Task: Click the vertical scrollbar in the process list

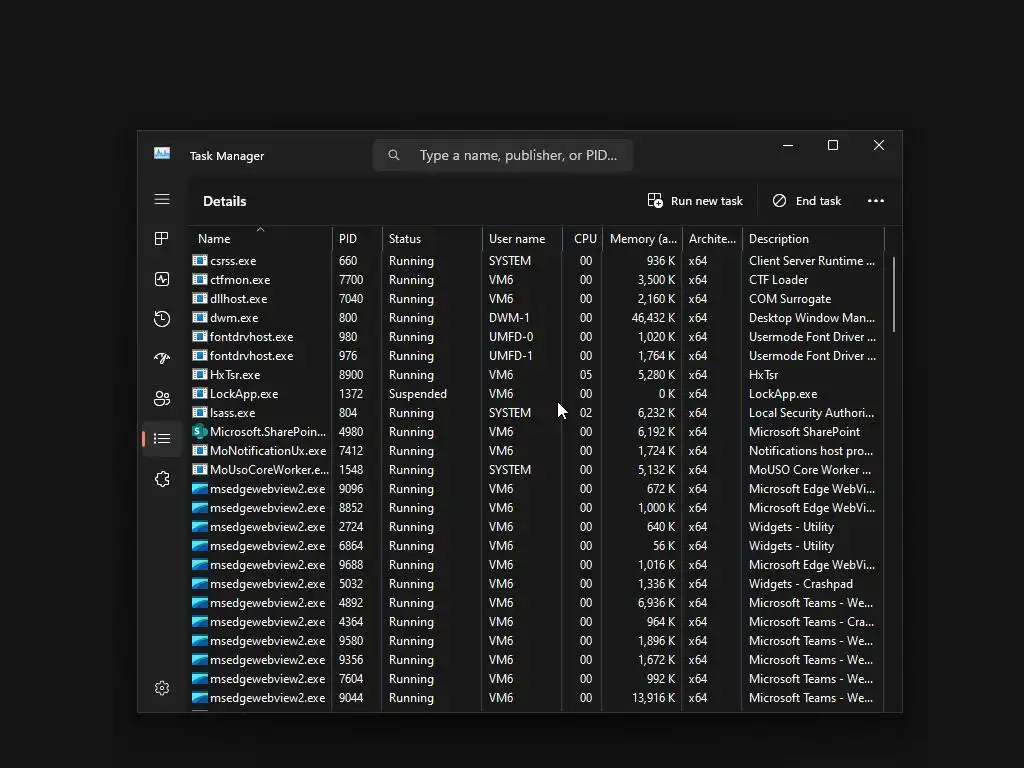Action: (x=893, y=295)
